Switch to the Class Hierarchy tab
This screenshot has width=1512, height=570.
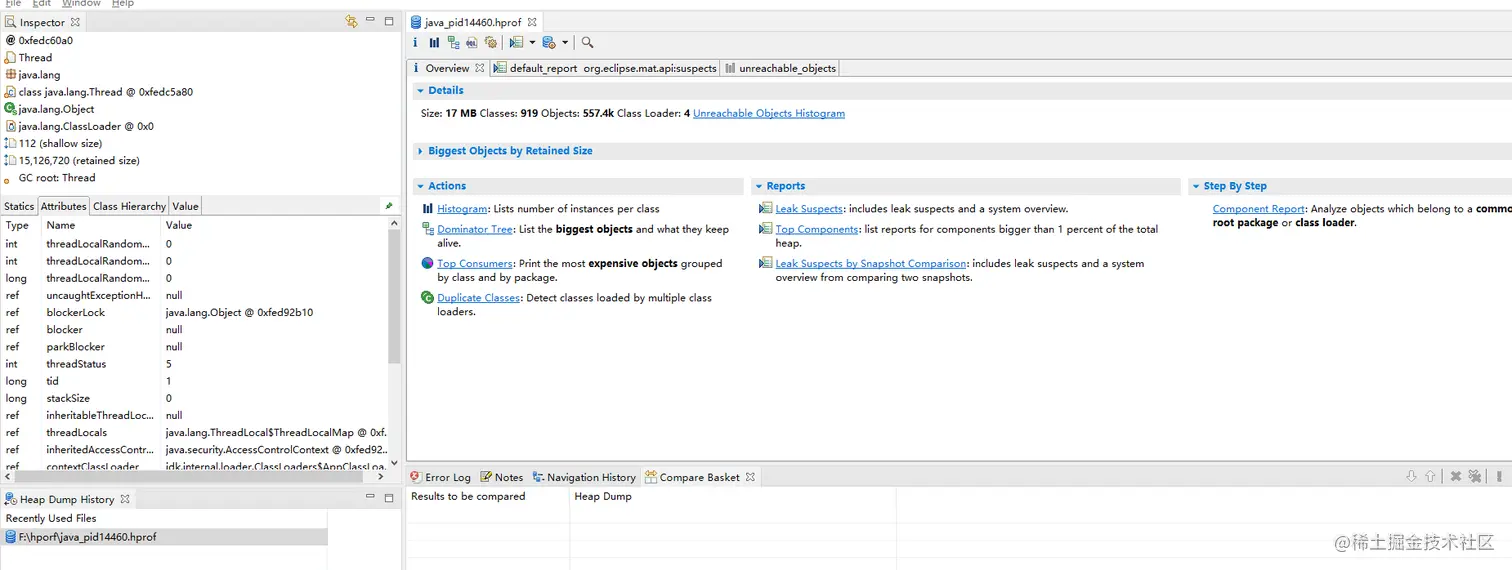[129, 206]
